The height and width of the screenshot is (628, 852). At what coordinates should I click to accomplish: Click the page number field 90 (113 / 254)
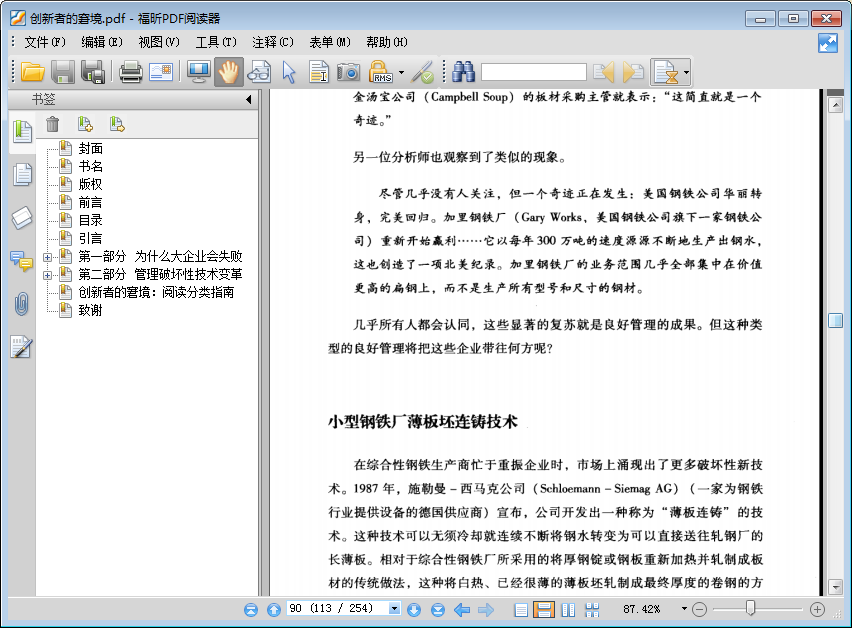tap(337, 608)
